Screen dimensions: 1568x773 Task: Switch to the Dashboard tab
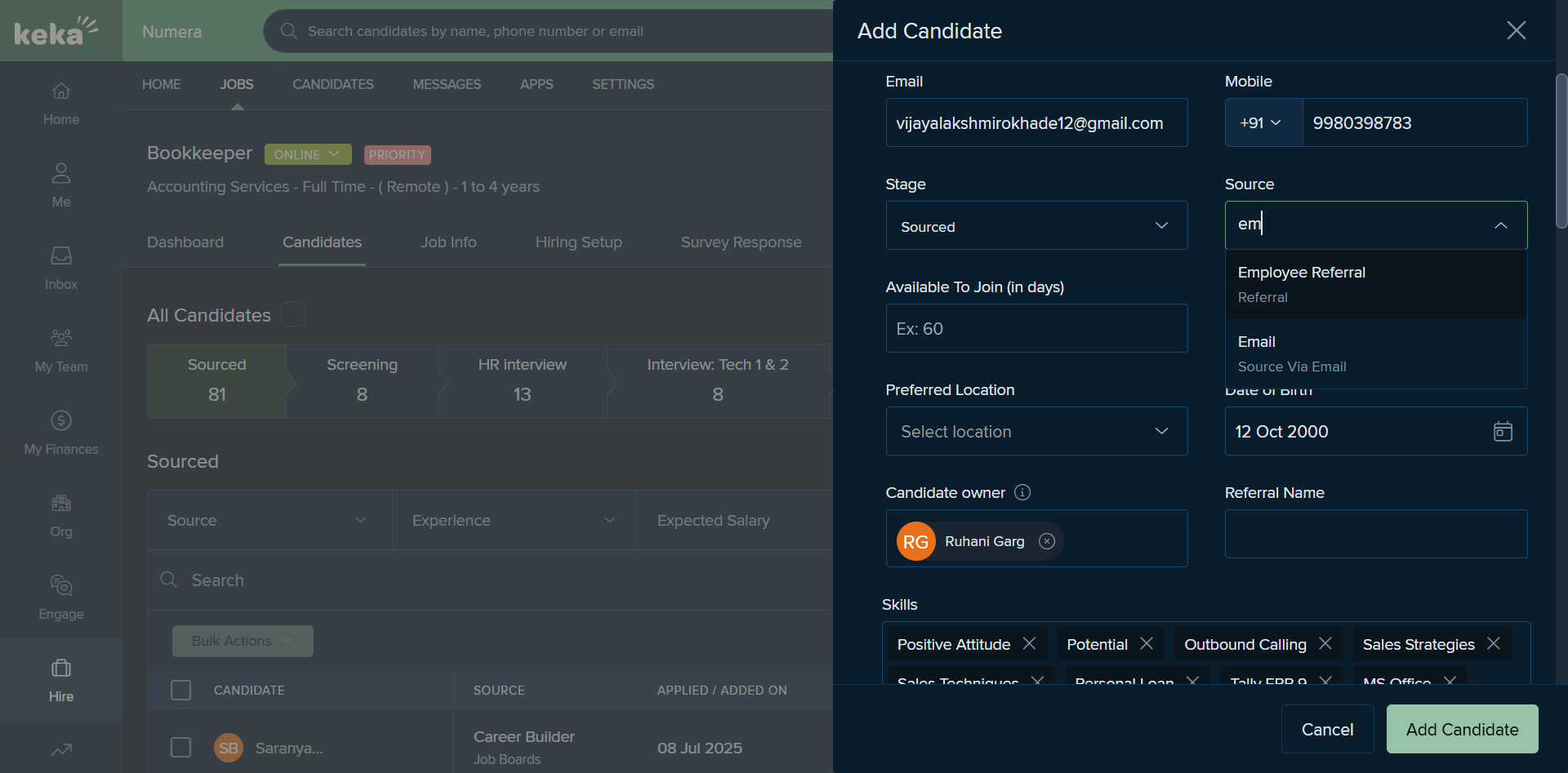185,242
